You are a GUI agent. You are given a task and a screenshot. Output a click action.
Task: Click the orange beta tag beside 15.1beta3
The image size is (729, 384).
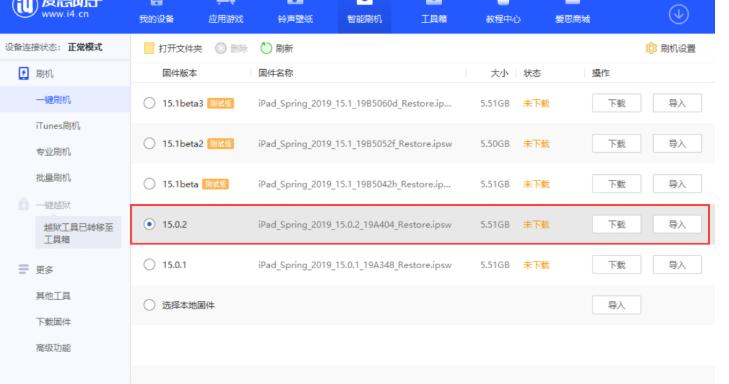(220, 103)
